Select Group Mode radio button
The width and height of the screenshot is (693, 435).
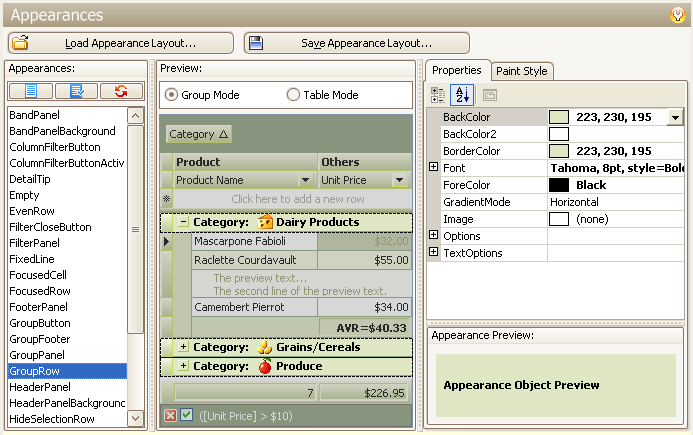[x=171, y=95]
